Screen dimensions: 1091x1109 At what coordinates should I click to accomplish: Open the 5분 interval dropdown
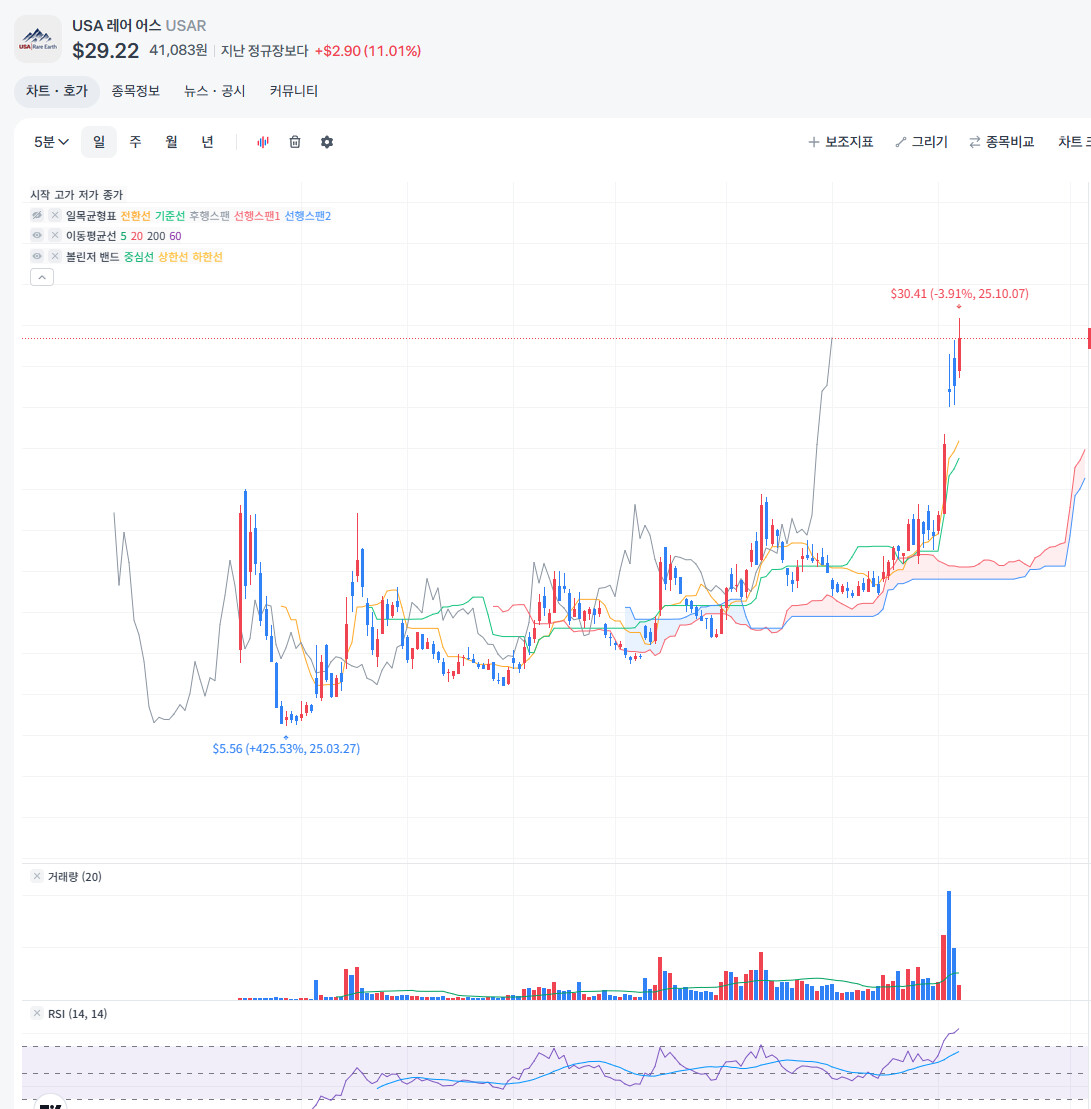tap(51, 142)
